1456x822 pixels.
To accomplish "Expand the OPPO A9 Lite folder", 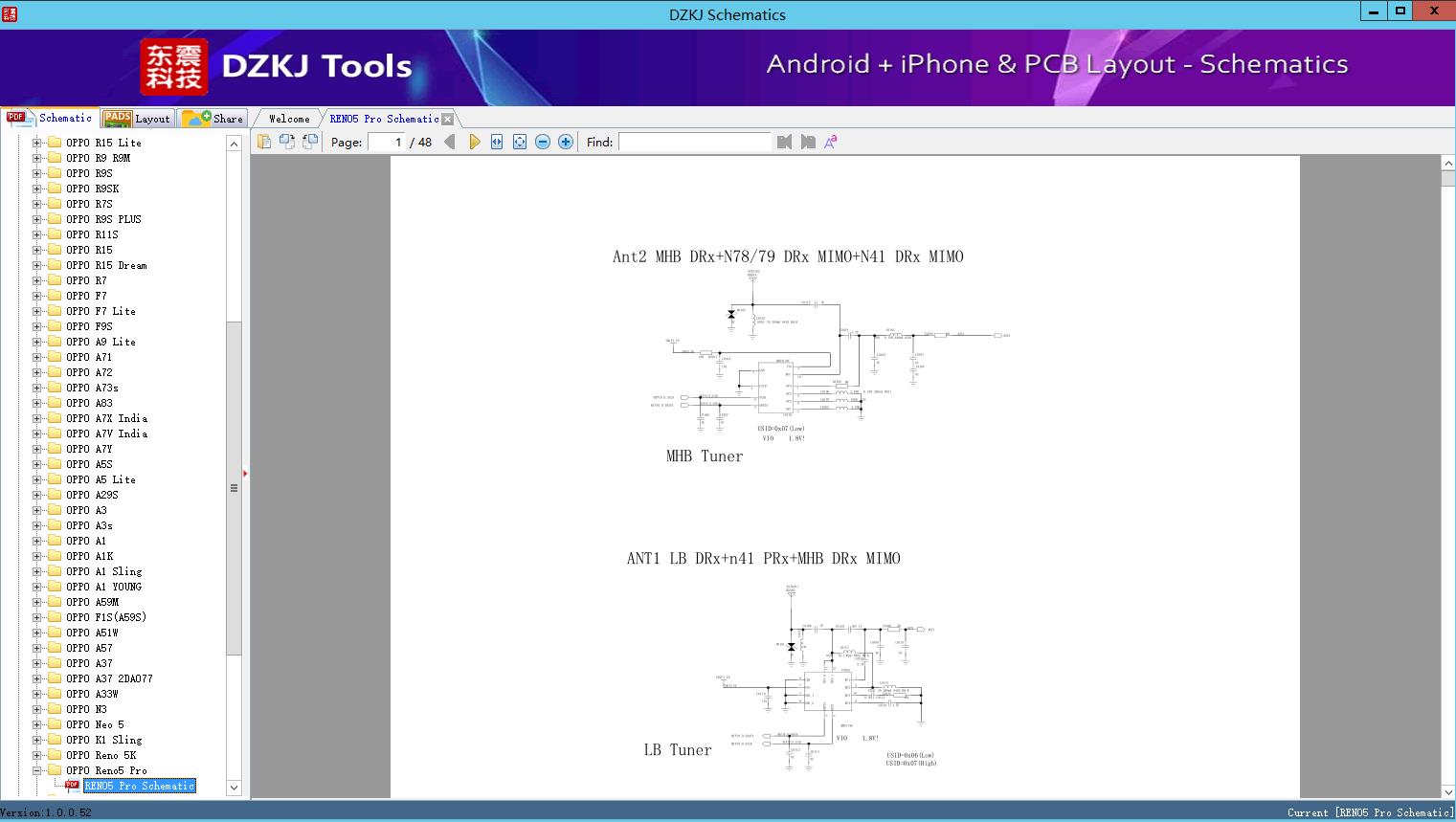I will [36, 342].
